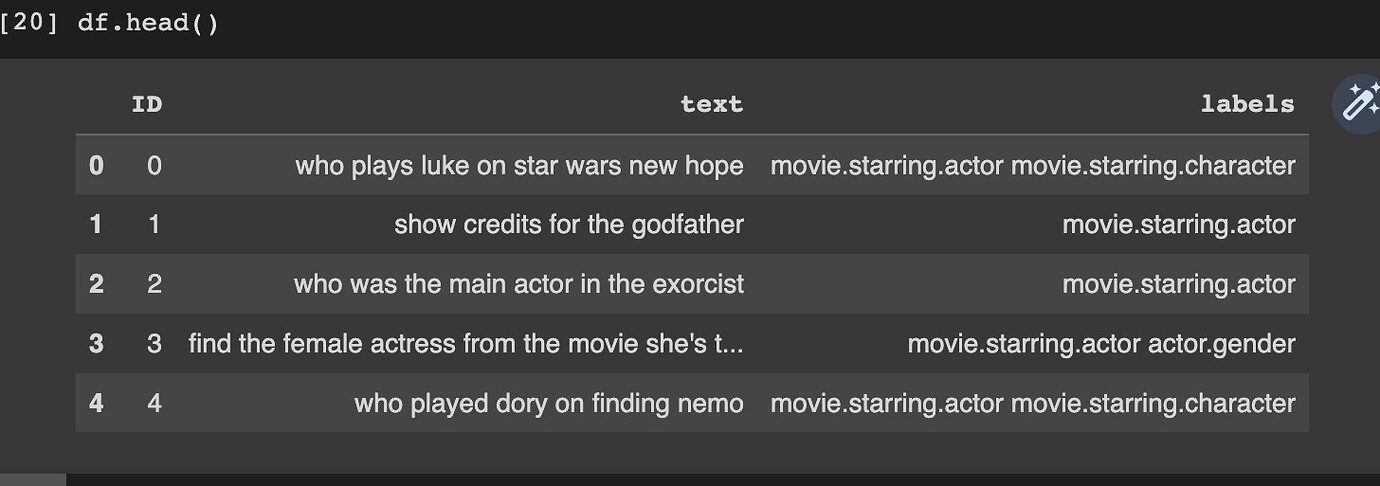Click the labels cell for the dory row
Screen dimensions: 1380x486
(1032, 403)
